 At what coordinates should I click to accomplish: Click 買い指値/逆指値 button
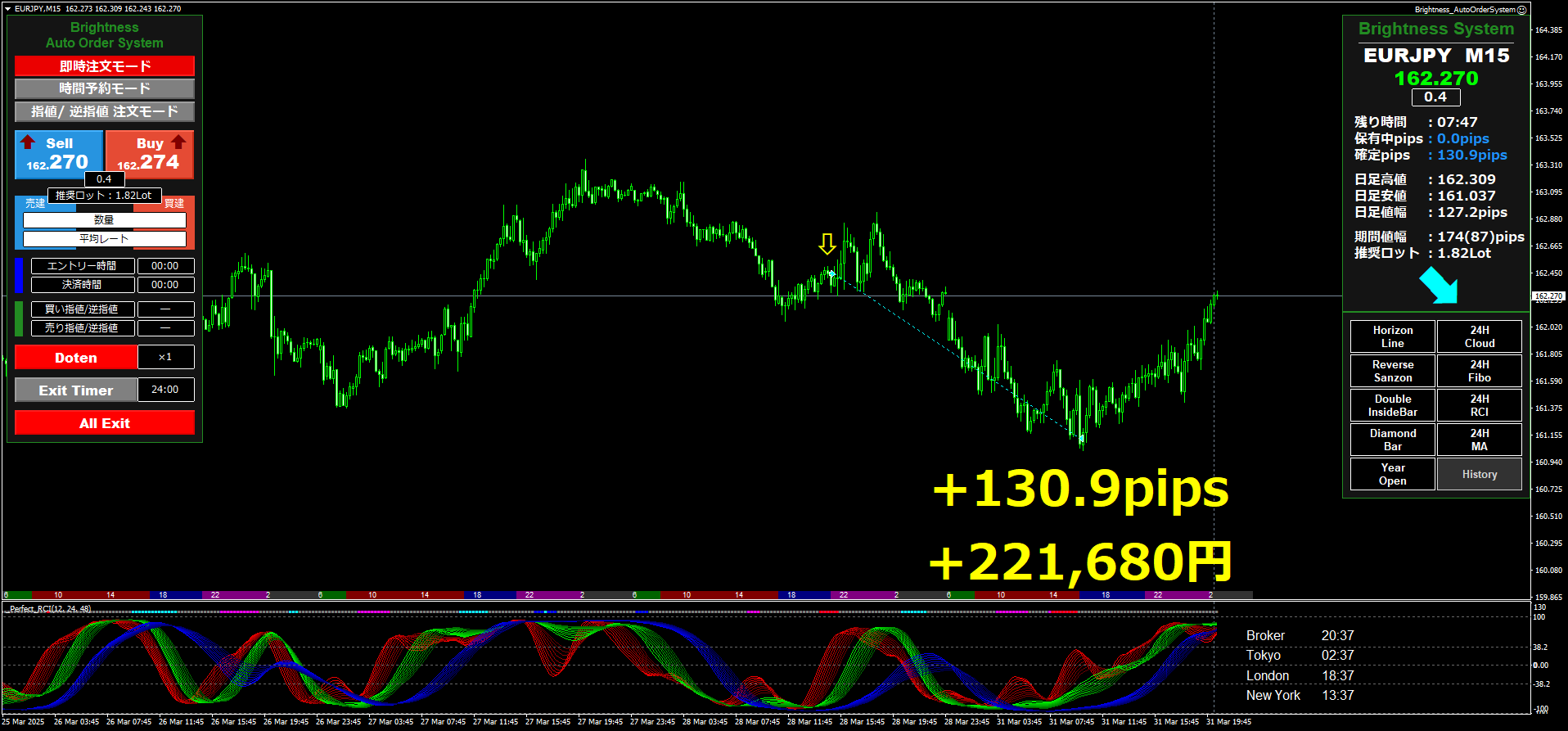tap(83, 309)
